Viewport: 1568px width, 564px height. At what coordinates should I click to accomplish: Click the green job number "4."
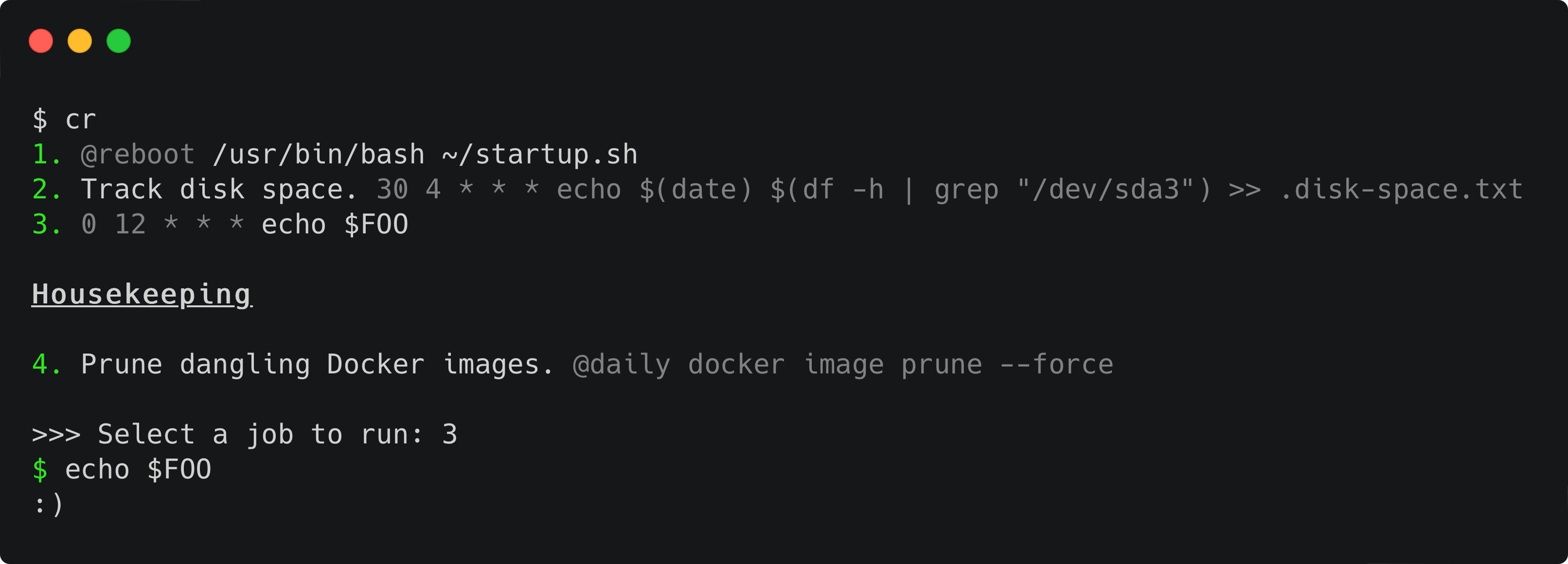click(x=46, y=365)
